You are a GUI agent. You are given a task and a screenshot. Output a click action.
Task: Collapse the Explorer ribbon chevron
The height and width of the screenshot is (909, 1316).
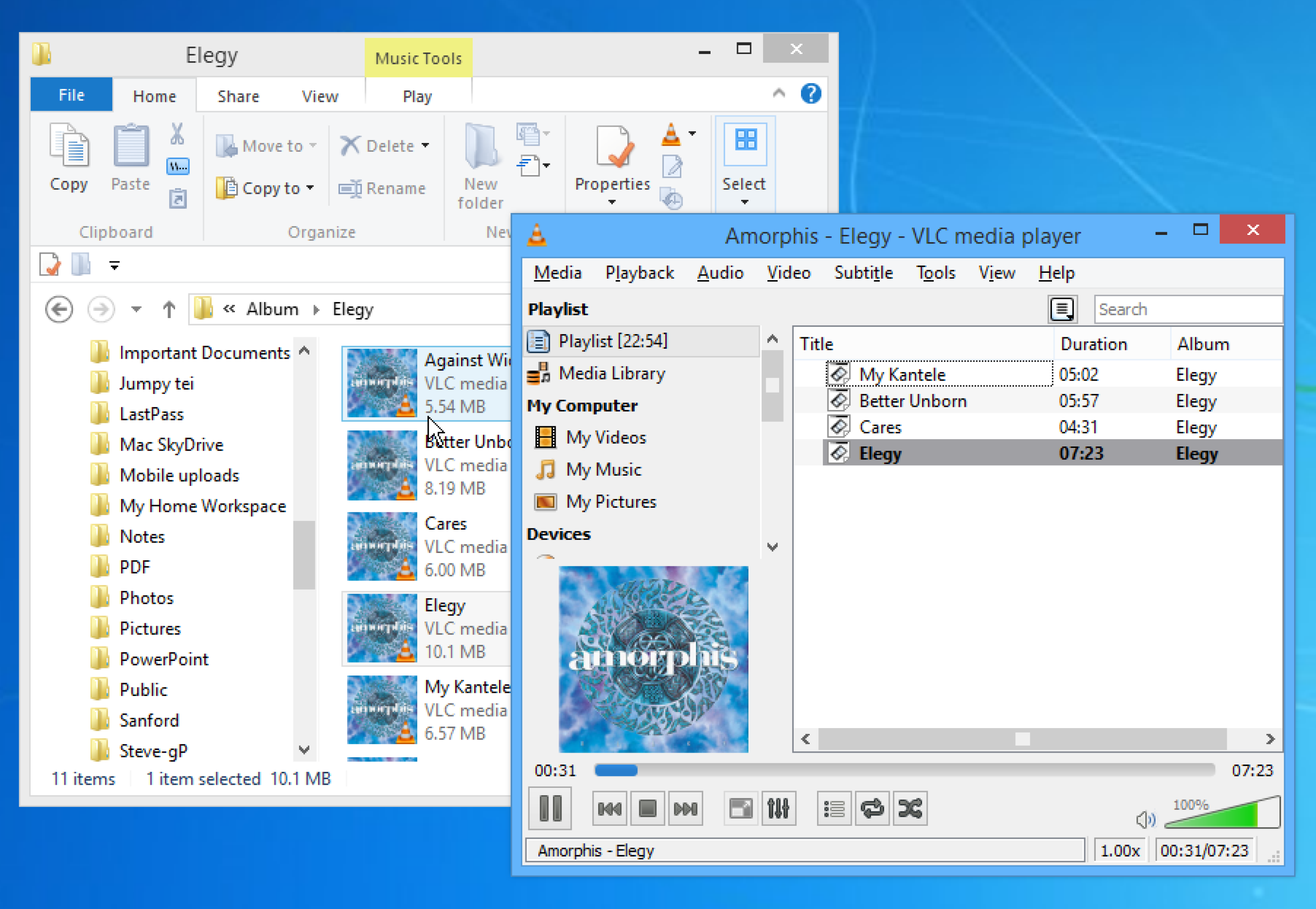pos(779,93)
